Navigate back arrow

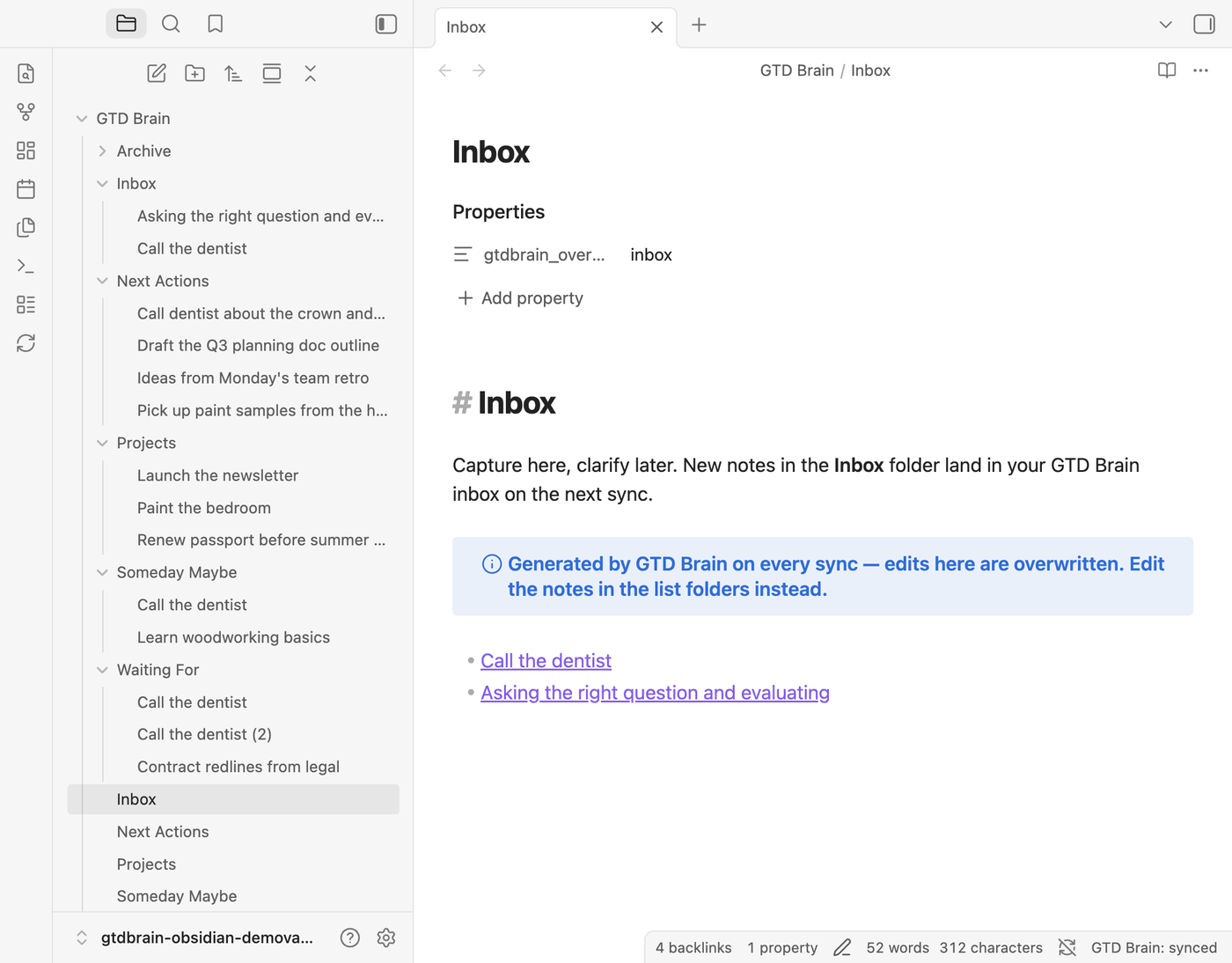tap(445, 70)
